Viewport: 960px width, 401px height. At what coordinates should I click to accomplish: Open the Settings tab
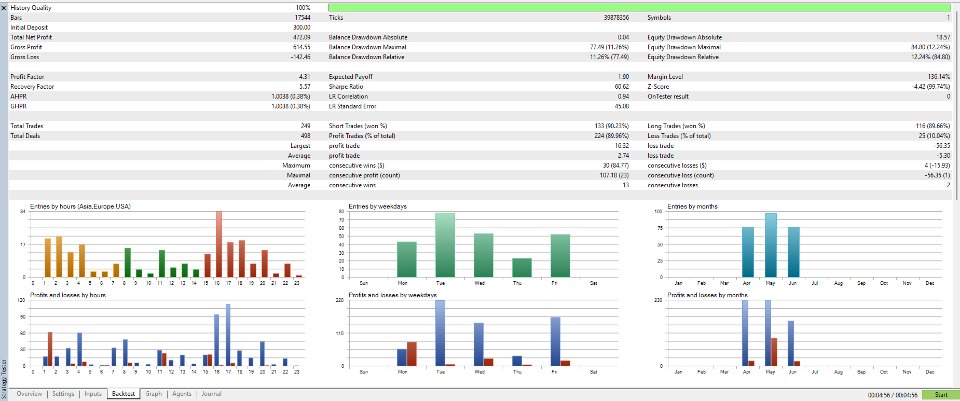(x=63, y=394)
